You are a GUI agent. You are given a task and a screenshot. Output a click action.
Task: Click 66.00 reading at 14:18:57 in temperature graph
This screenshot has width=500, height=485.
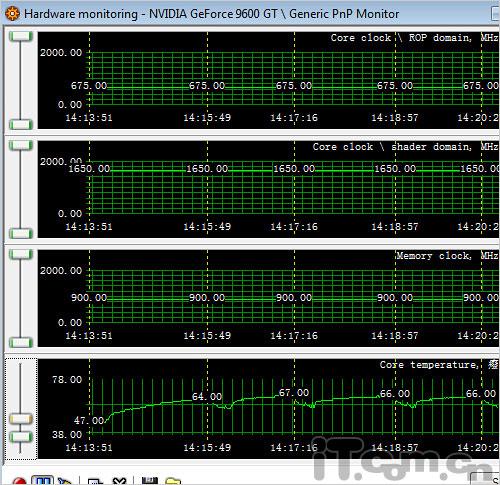(395, 394)
